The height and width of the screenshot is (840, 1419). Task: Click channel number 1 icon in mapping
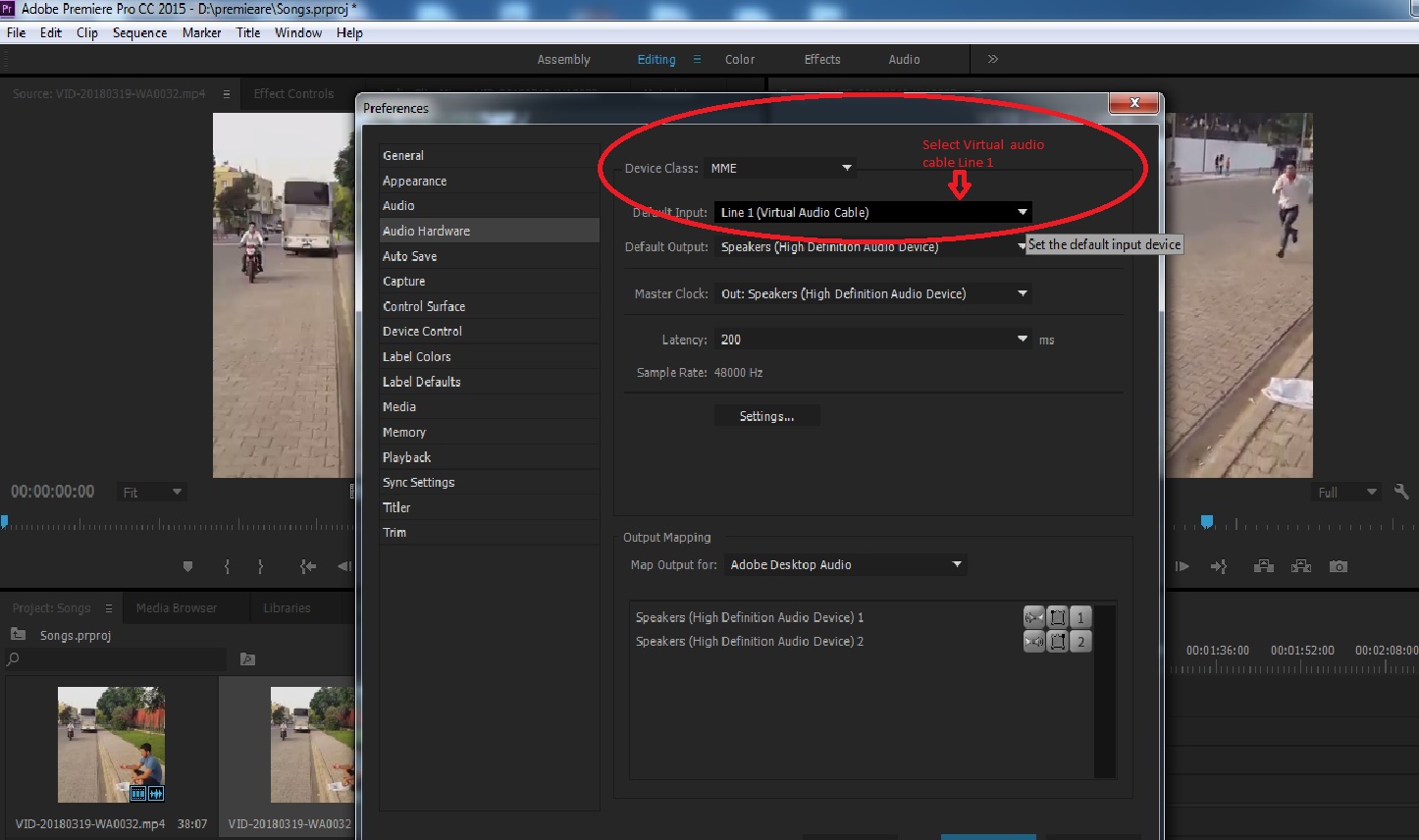pyautogui.click(x=1080, y=617)
